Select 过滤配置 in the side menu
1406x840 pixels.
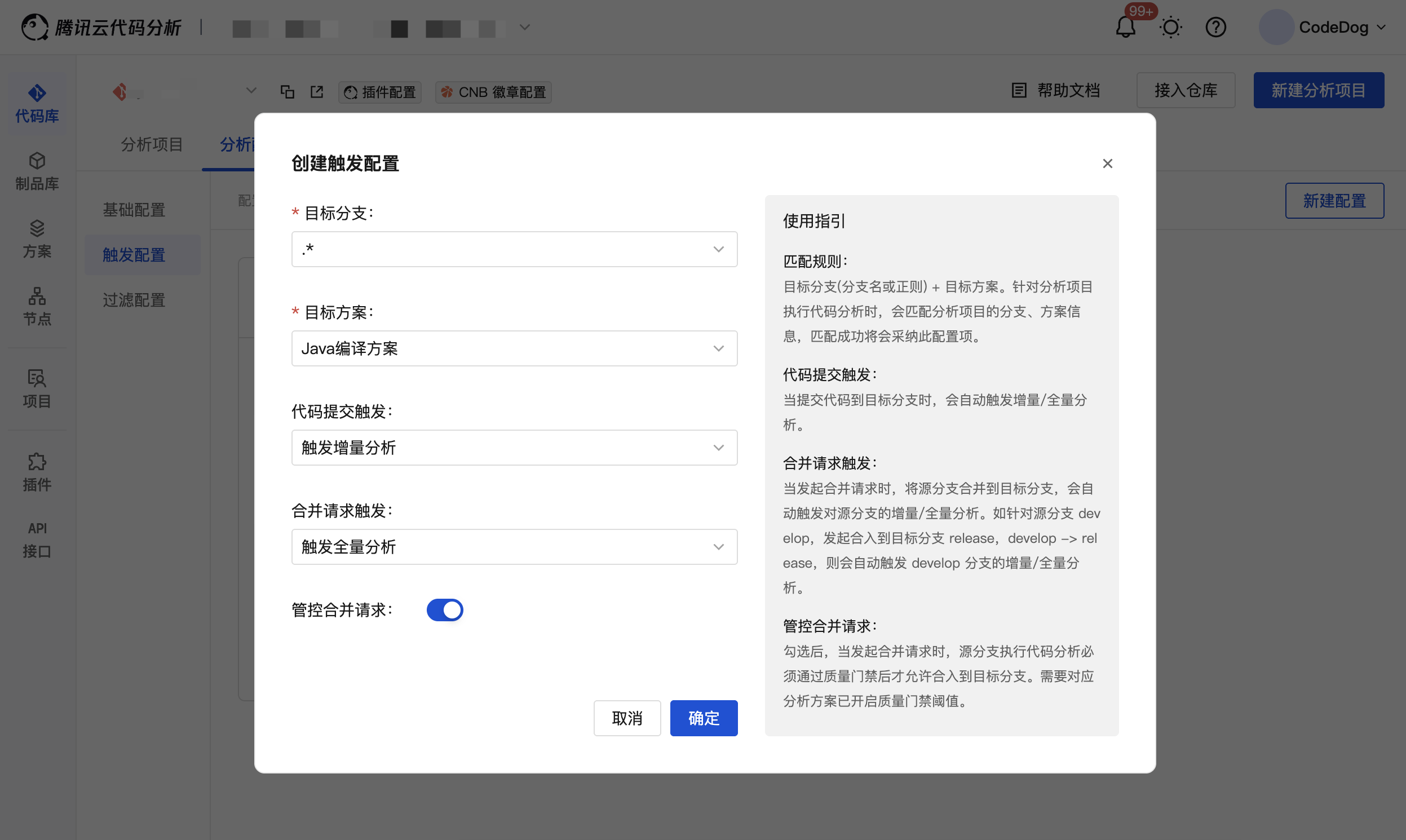tap(134, 299)
